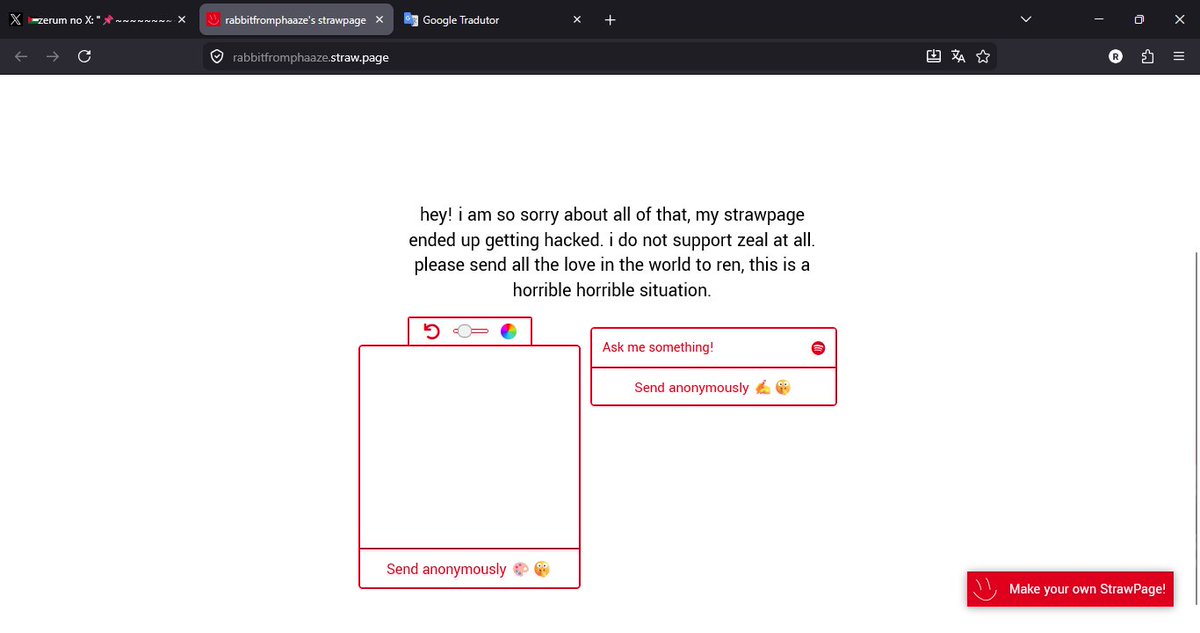This screenshot has width=1200, height=633.
Task: Click the install page download icon
Action: pyautogui.click(x=933, y=57)
